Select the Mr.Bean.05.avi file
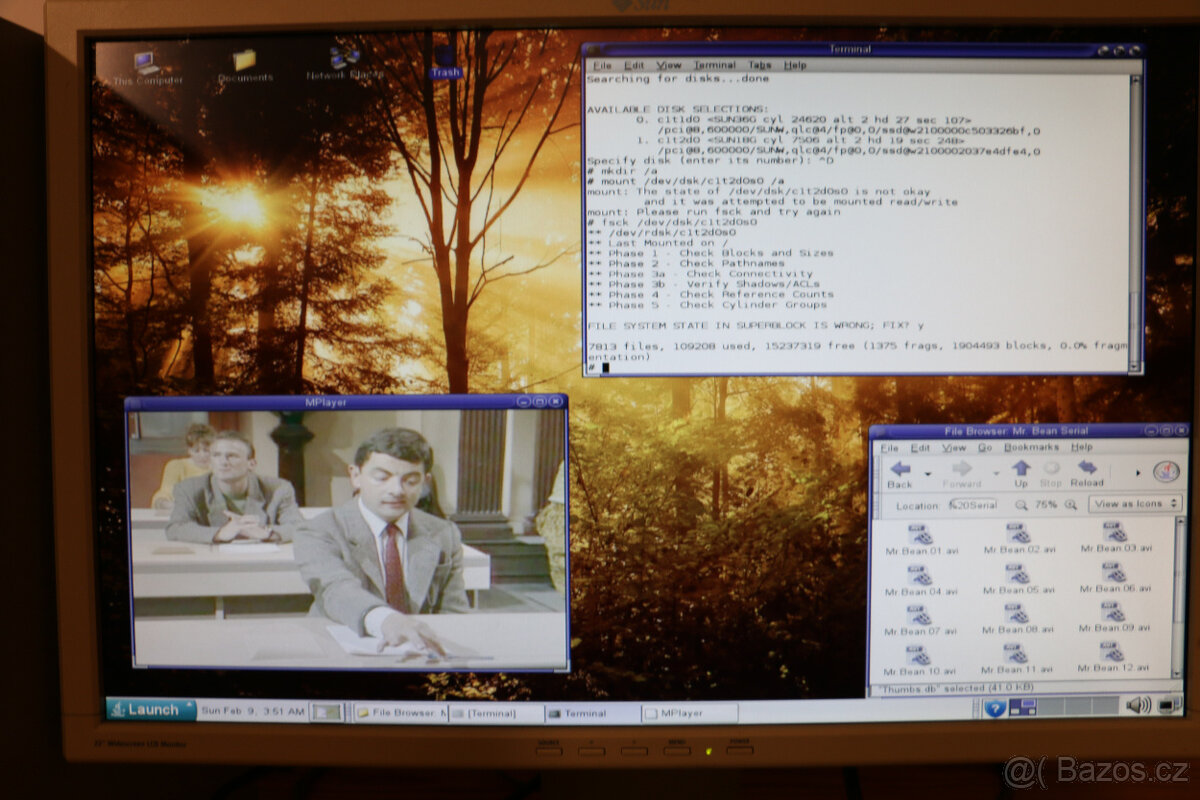Image resolution: width=1200 pixels, height=800 pixels. [1017, 578]
